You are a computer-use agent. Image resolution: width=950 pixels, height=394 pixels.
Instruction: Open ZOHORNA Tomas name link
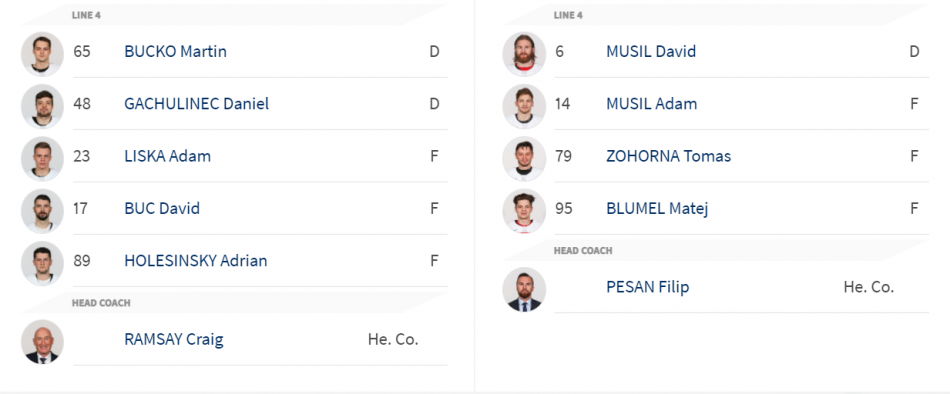pyautogui.click(x=668, y=156)
